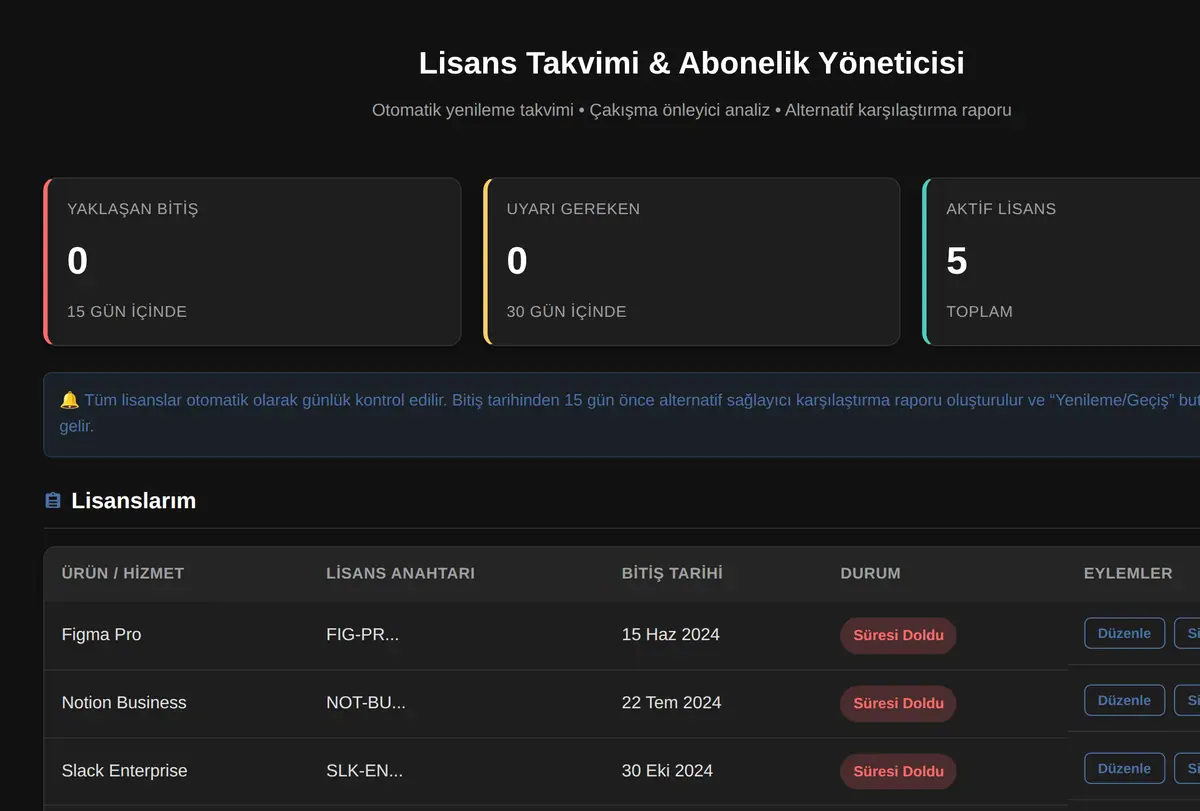
Task: Click the number 5 in Aktif Lisans
Action: pos(956,261)
